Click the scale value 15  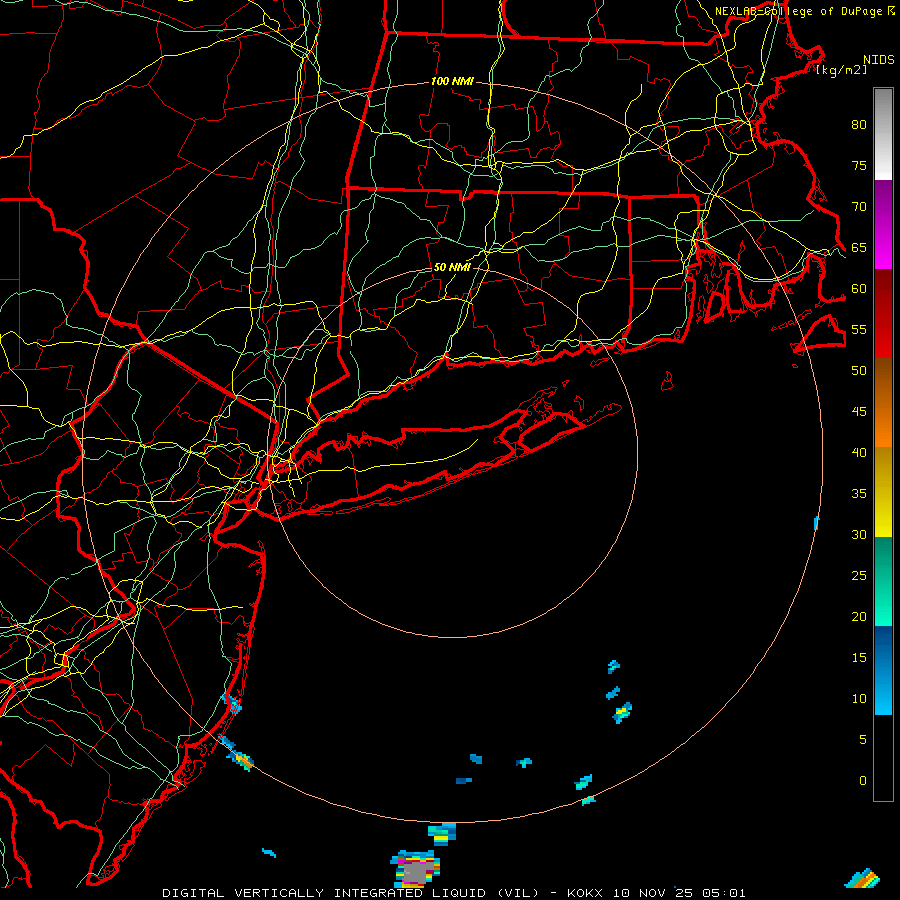pyautogui.click(x=859, y=658)
